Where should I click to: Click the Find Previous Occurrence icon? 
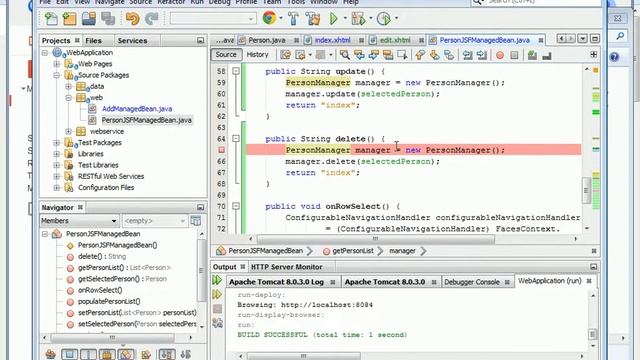click(x=359, y=55)
